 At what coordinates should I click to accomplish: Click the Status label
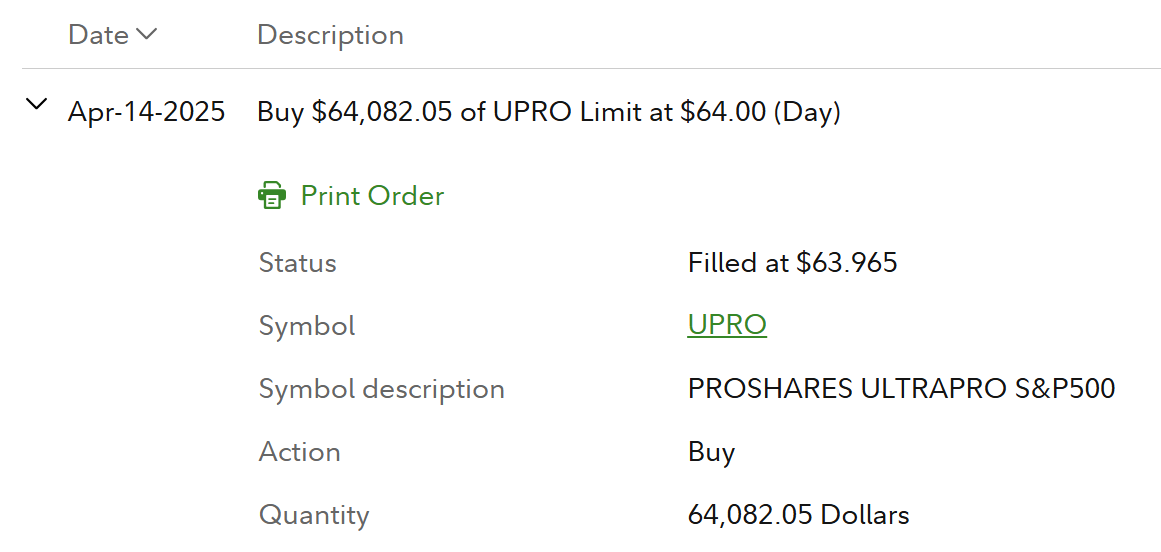click(297, 263)
